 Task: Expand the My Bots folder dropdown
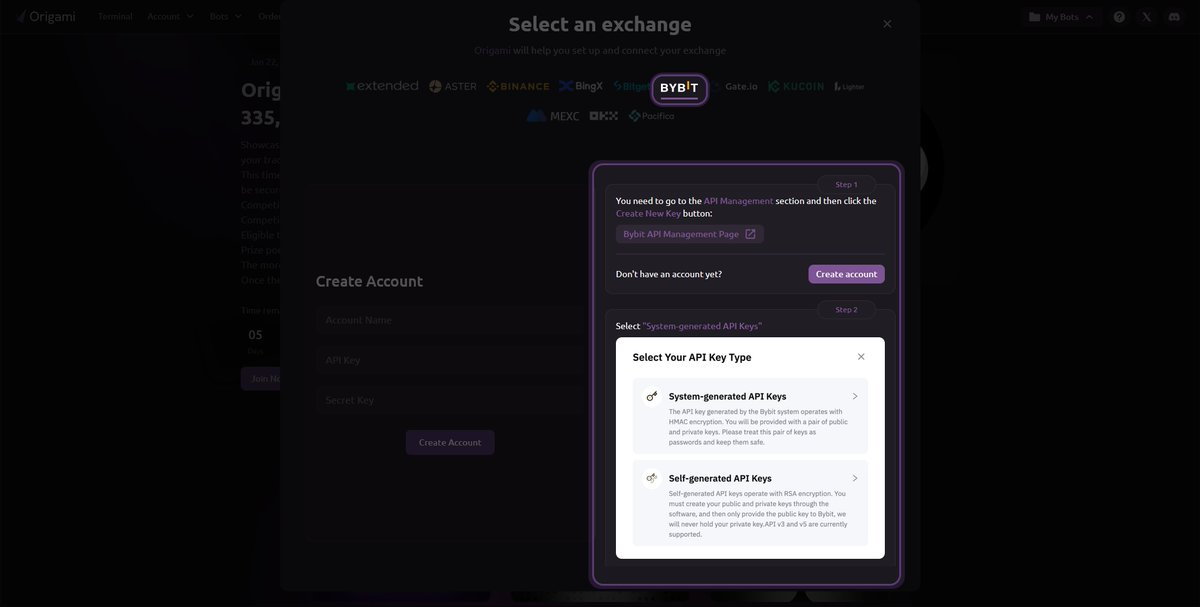pos(1061,17)
